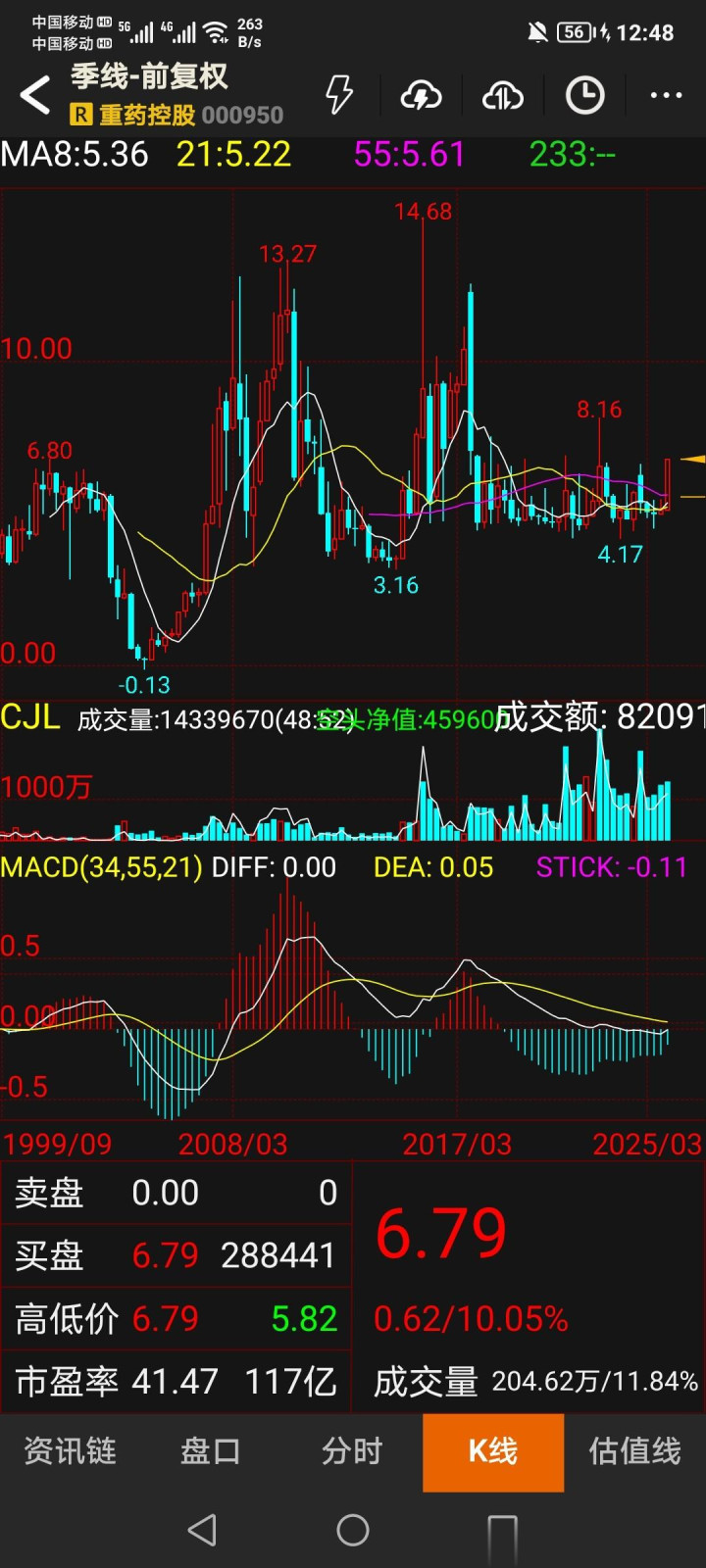Tap the 6.80 price label on chart
706x1568 pixels.
[50, 451]
